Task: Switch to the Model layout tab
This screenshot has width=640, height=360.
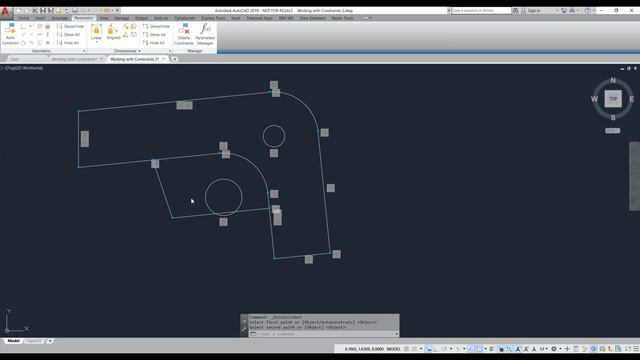Action: [x=13, y=341]
